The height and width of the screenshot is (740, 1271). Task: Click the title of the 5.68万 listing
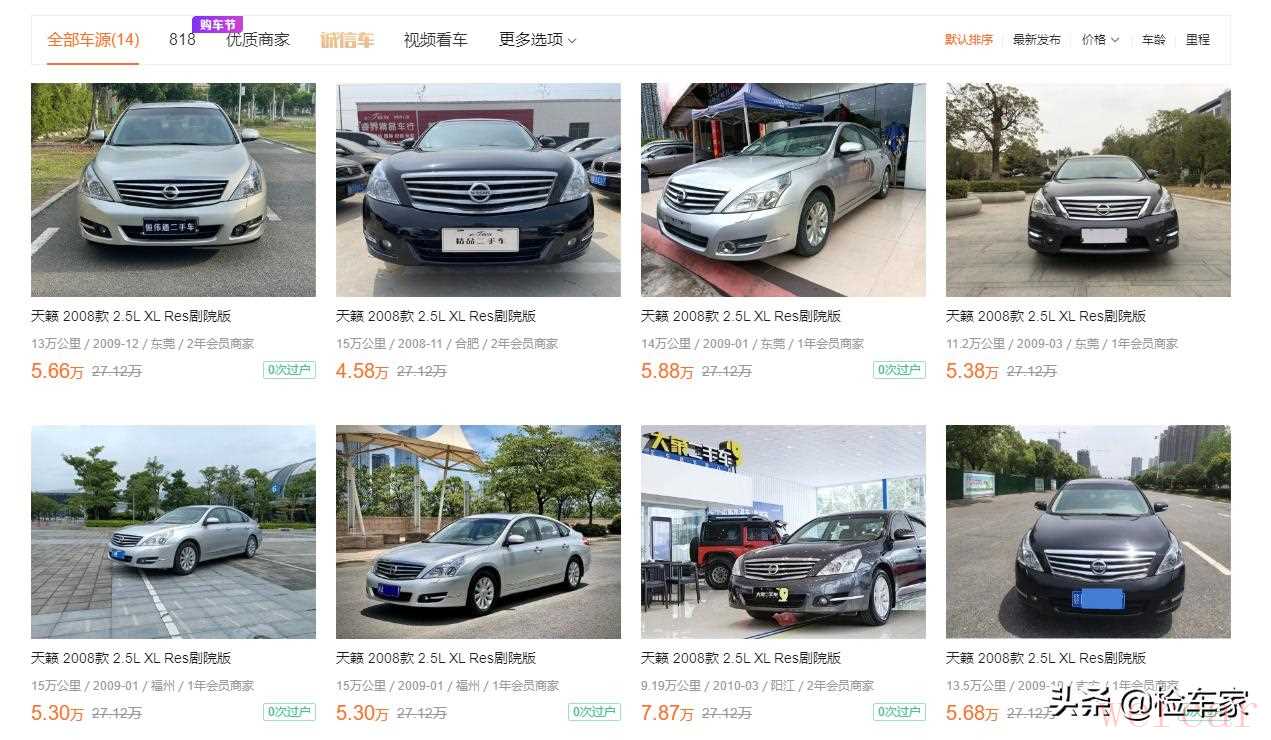coord(1046,658)
